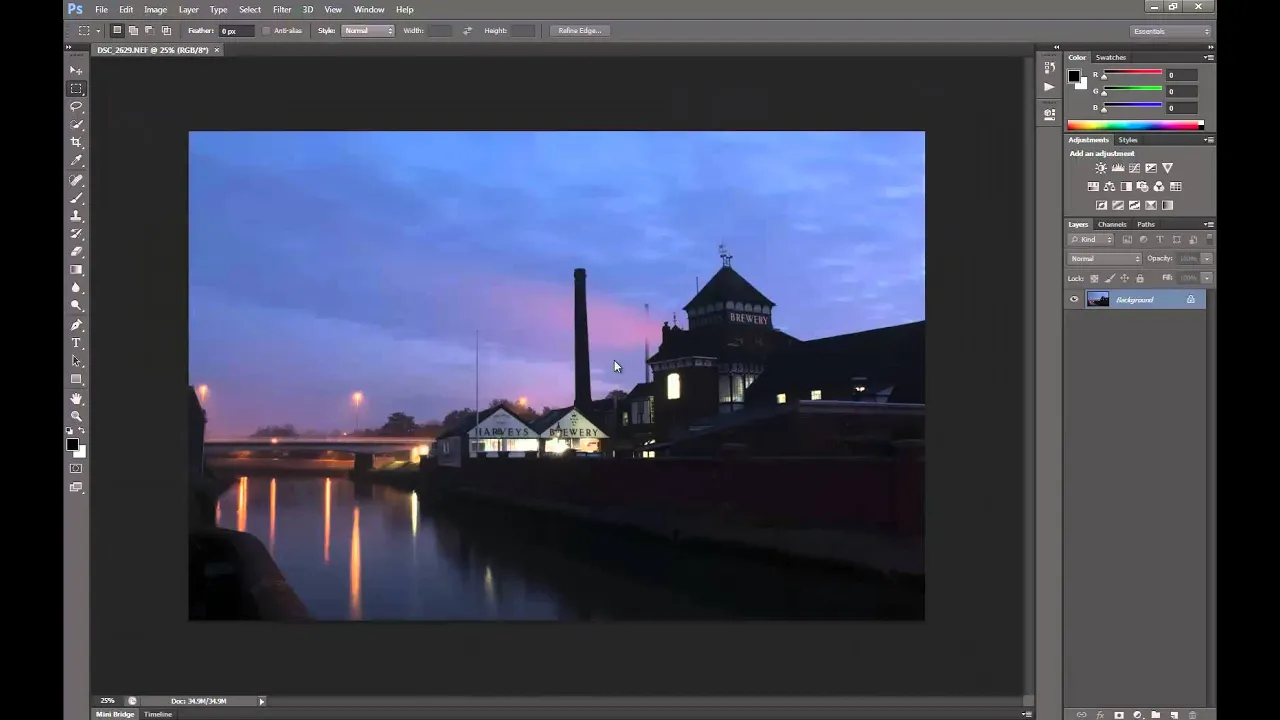The image size is (1280, 720).
Task: Click the Refine Edge button
Action: 580,31
